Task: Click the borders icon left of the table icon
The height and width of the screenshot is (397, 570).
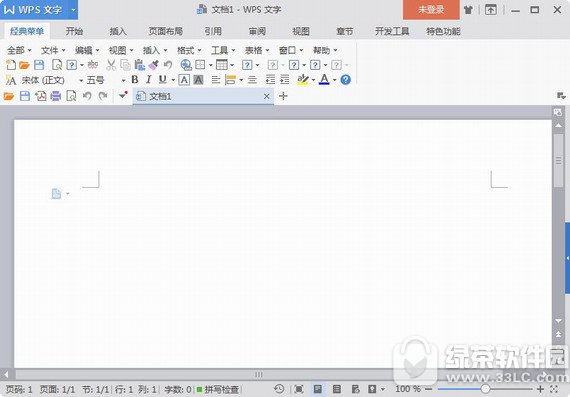Action: (x=200, y=65)
